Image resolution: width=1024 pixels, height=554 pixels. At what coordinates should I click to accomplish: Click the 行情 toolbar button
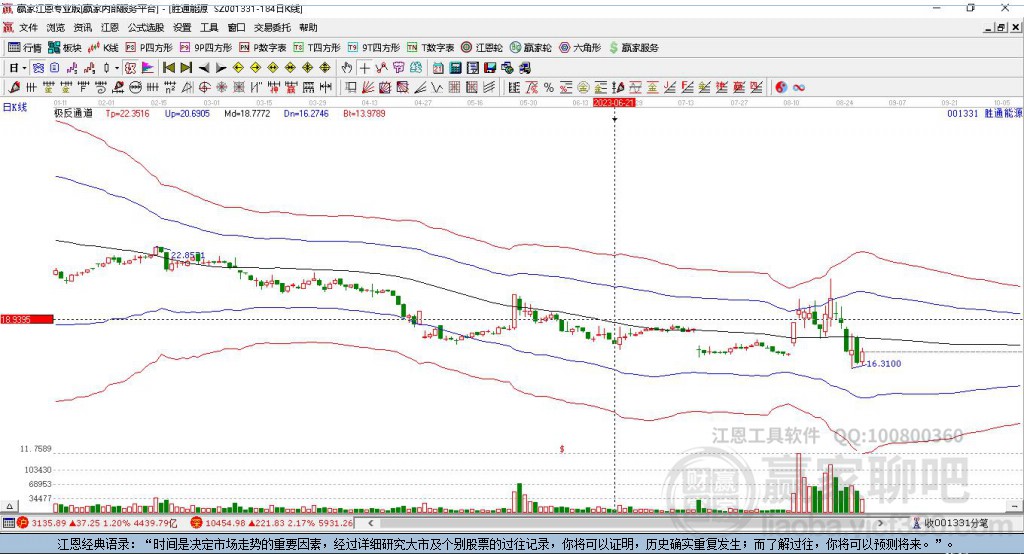(25, 48)
